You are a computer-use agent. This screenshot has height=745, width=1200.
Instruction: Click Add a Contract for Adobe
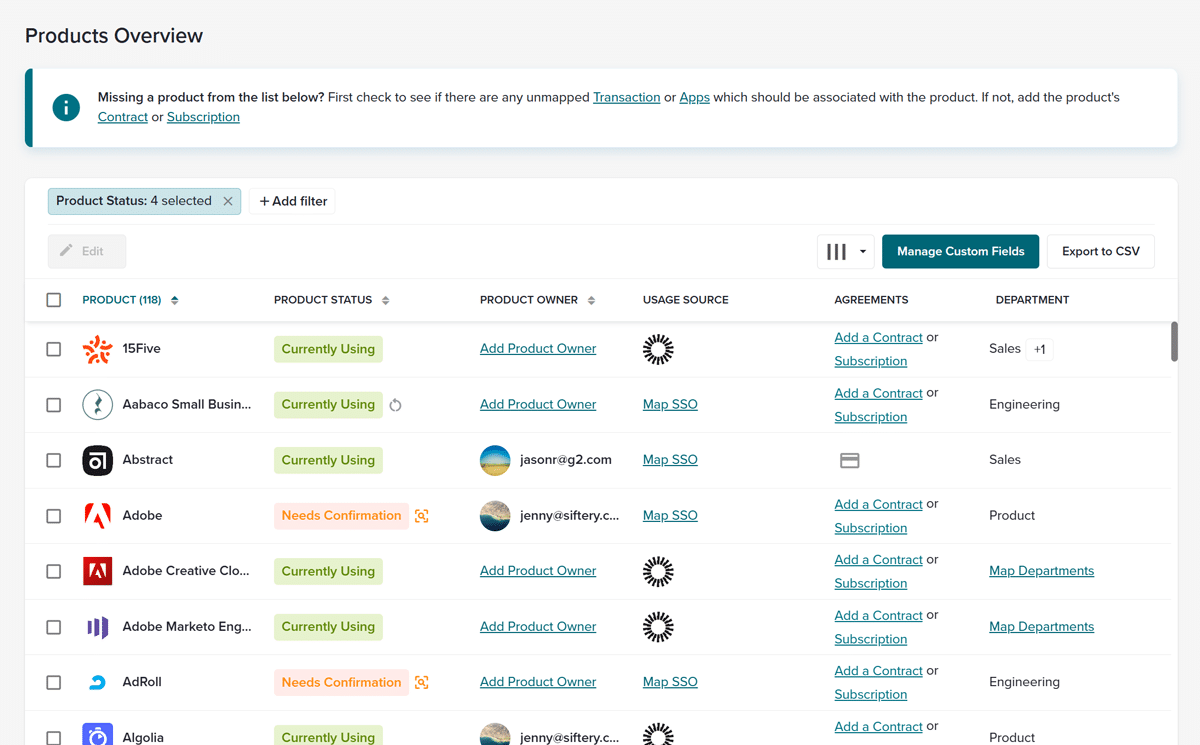tap(878, 504)
